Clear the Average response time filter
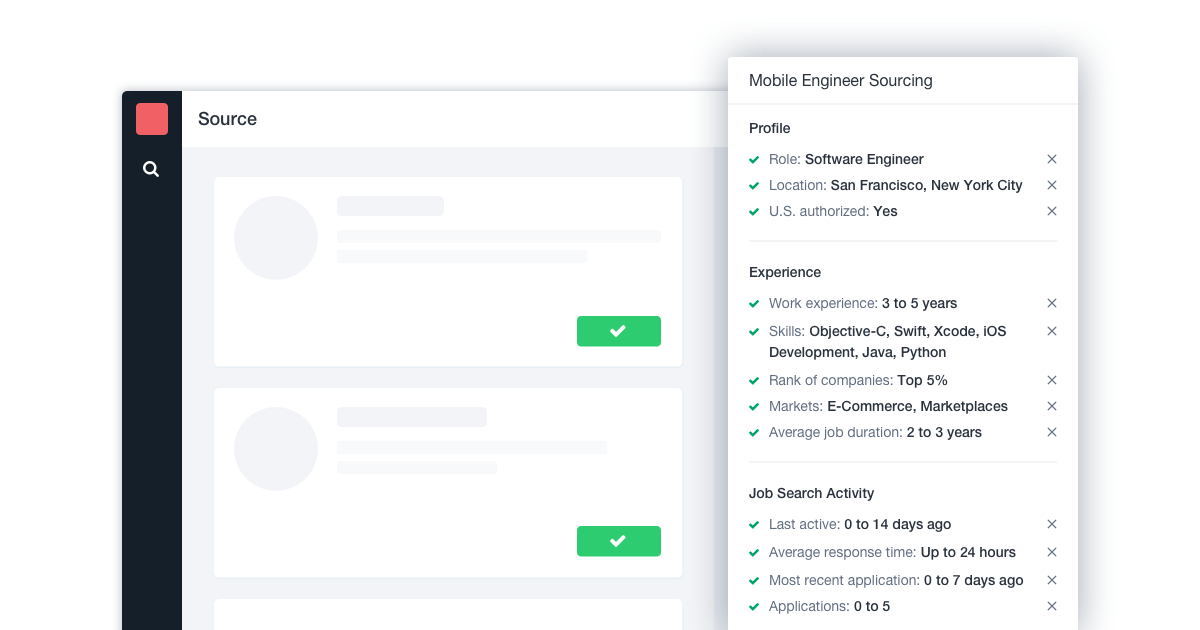 (x=1051, y=552)
